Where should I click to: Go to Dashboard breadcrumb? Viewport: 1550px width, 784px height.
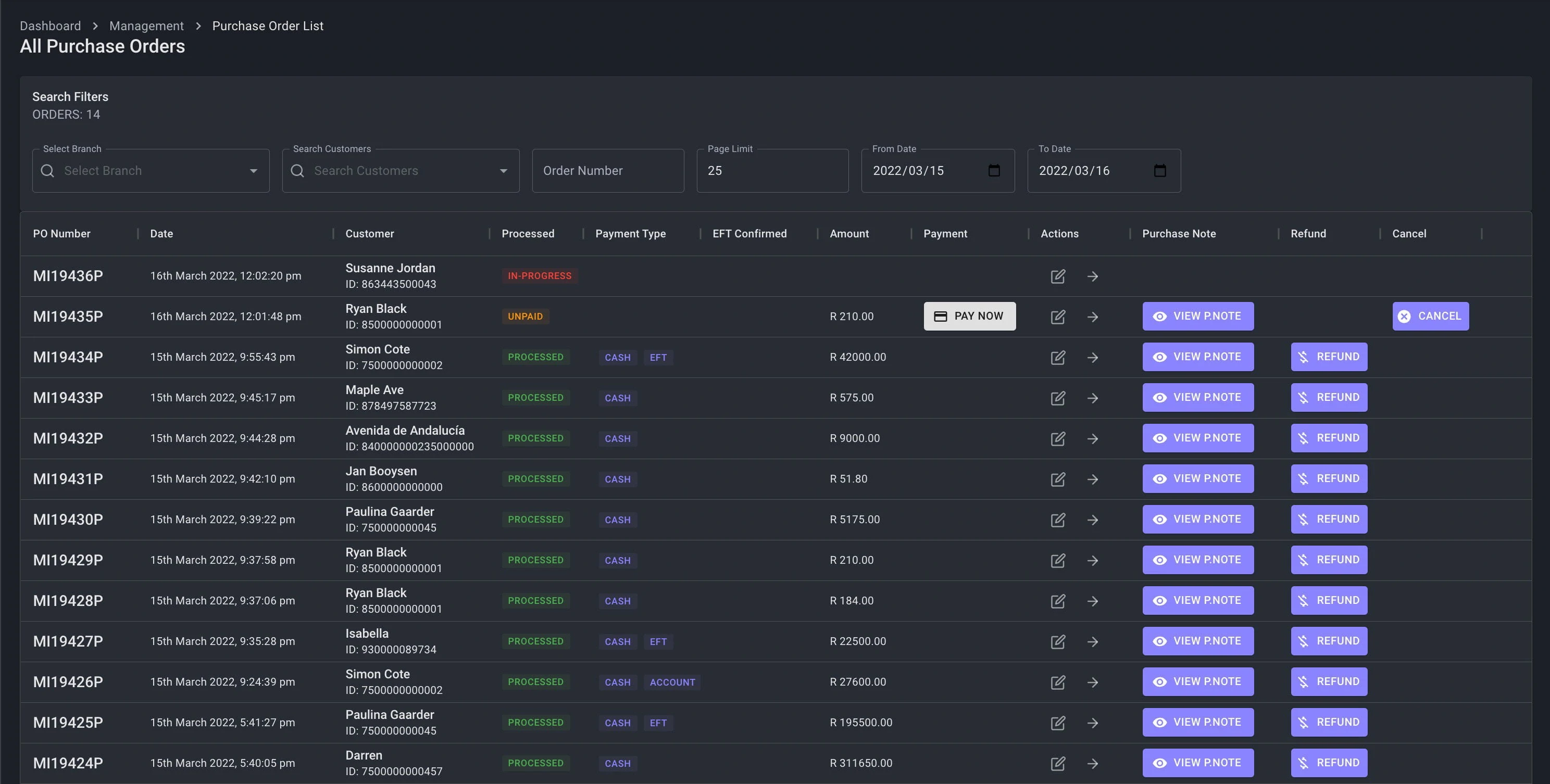[x=50, y=26]
